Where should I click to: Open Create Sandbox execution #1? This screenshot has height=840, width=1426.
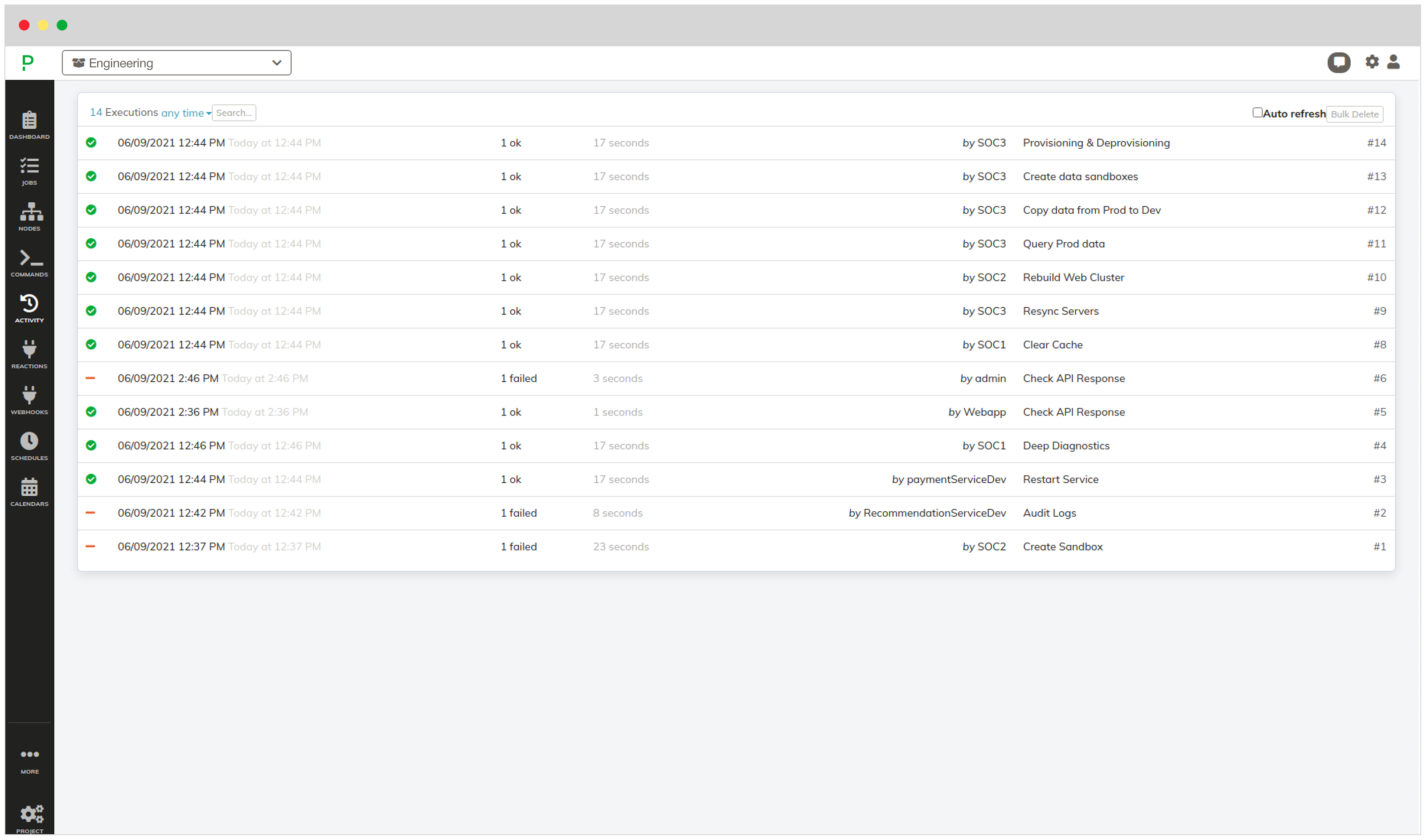(1062, 546)
